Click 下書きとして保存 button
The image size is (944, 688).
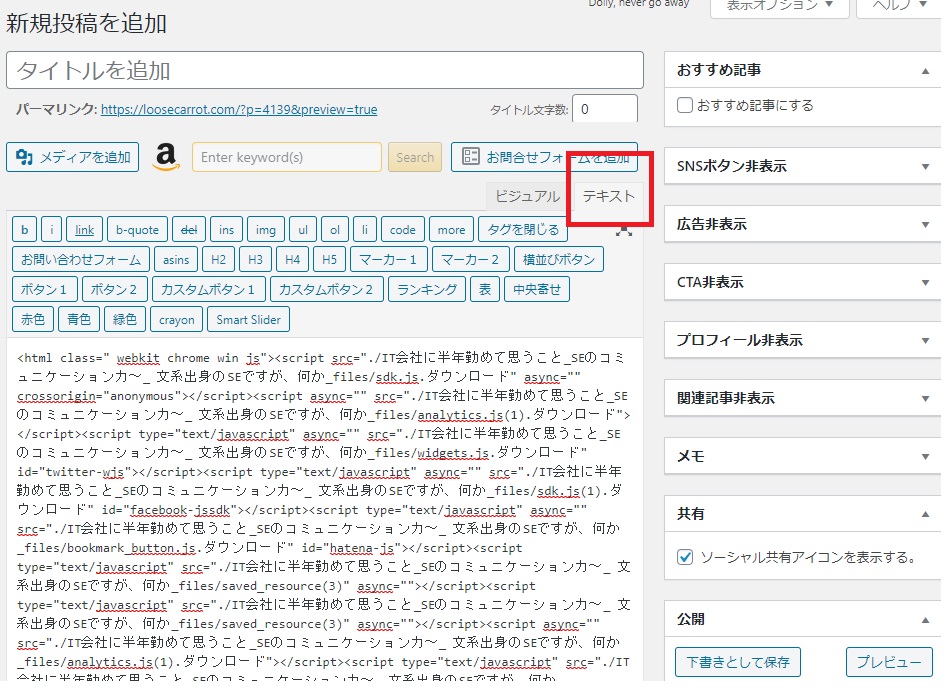coord(738,662)
